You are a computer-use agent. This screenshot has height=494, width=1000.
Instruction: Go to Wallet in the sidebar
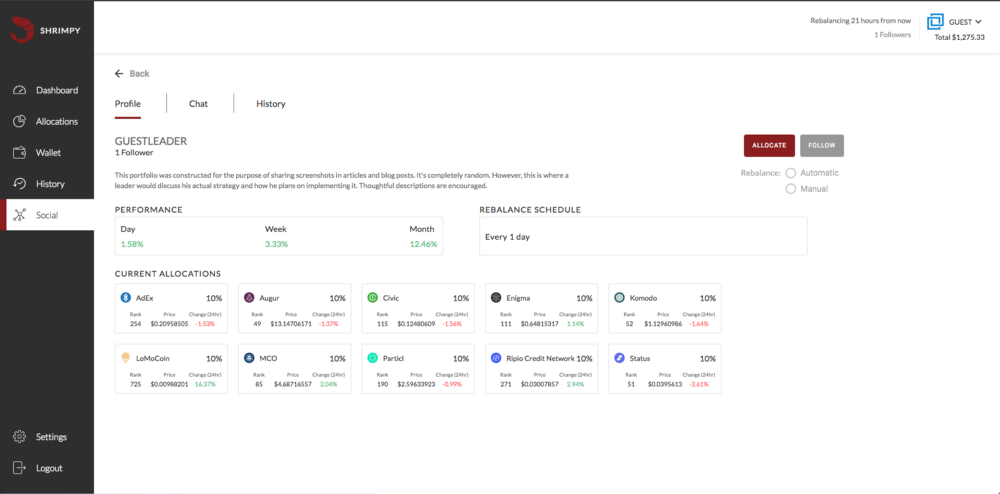click(47, 152)
